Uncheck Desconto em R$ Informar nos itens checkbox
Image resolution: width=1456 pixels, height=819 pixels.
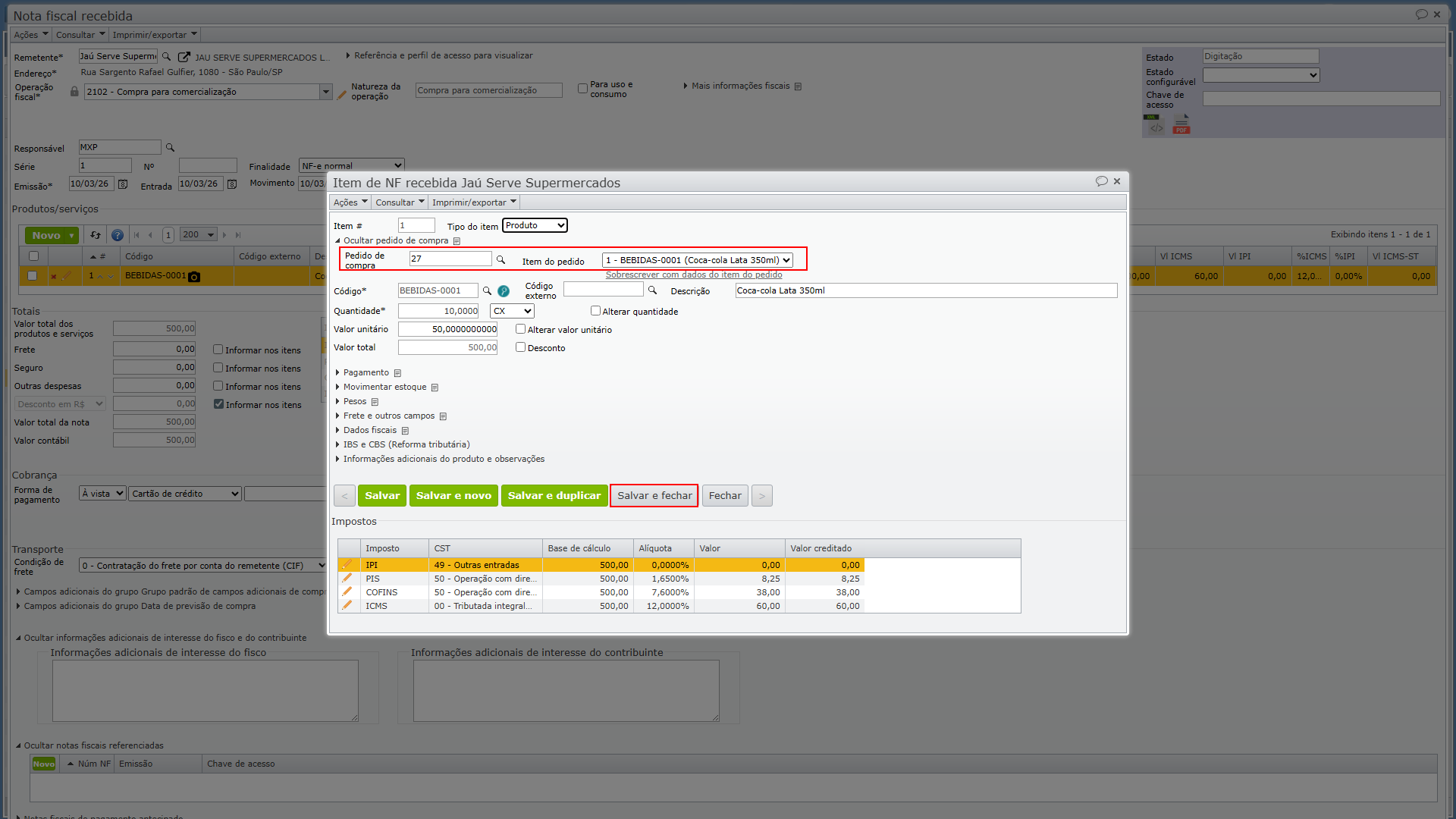pyautogui.click(x=218, y=404)
